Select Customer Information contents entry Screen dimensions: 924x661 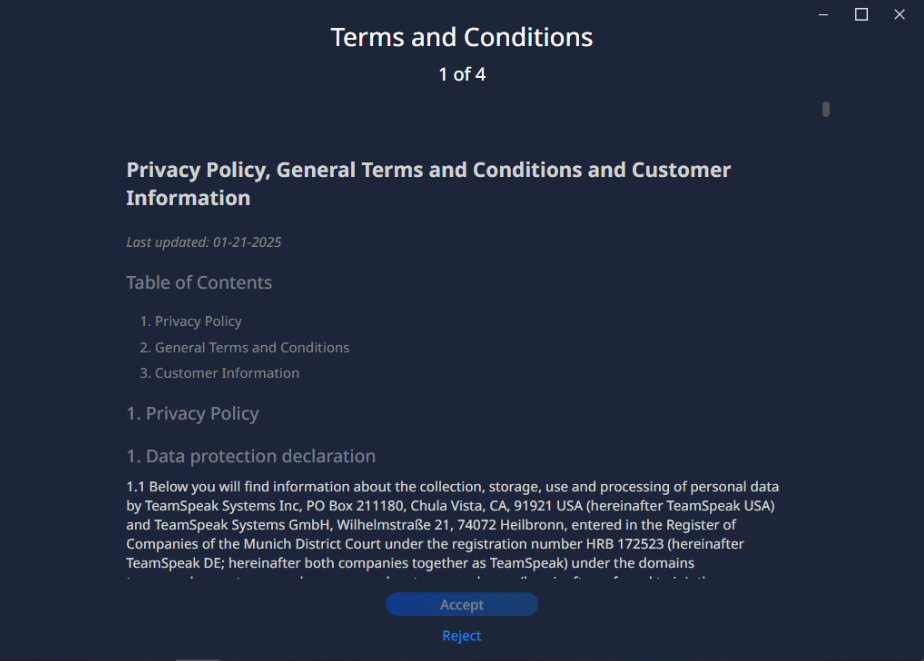(x=227, y=373)
